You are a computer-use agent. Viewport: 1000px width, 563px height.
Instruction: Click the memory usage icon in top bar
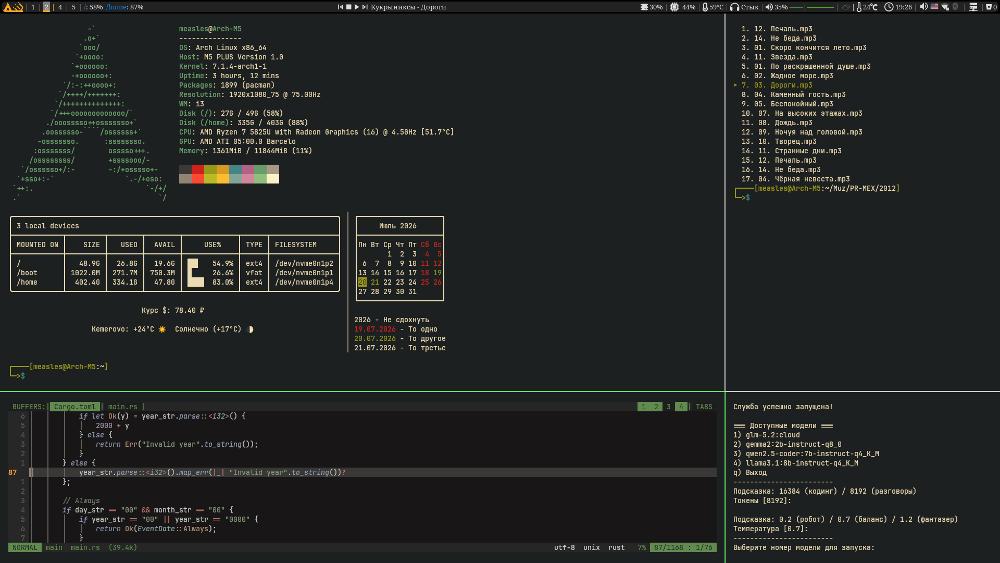[644, 7]
